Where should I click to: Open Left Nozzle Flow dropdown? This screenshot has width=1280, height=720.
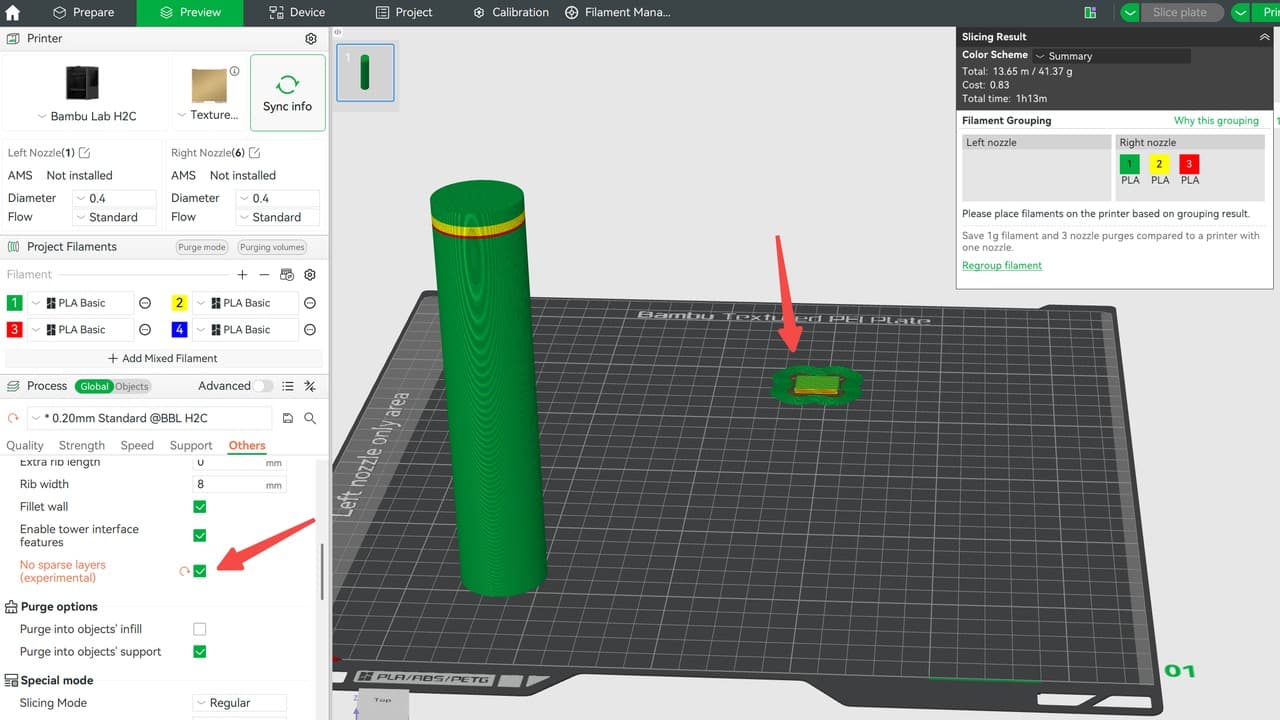(114, 217)
